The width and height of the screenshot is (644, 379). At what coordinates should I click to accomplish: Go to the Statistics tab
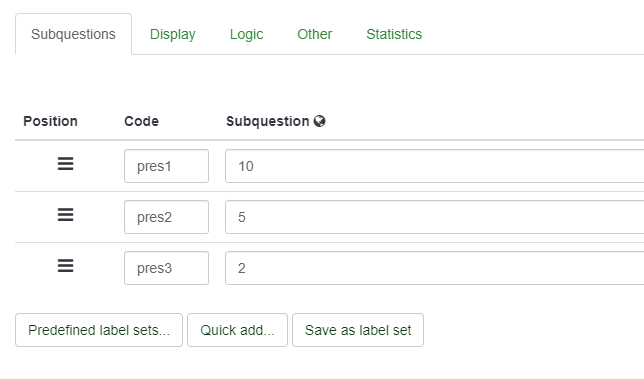[x=394, y=34]
